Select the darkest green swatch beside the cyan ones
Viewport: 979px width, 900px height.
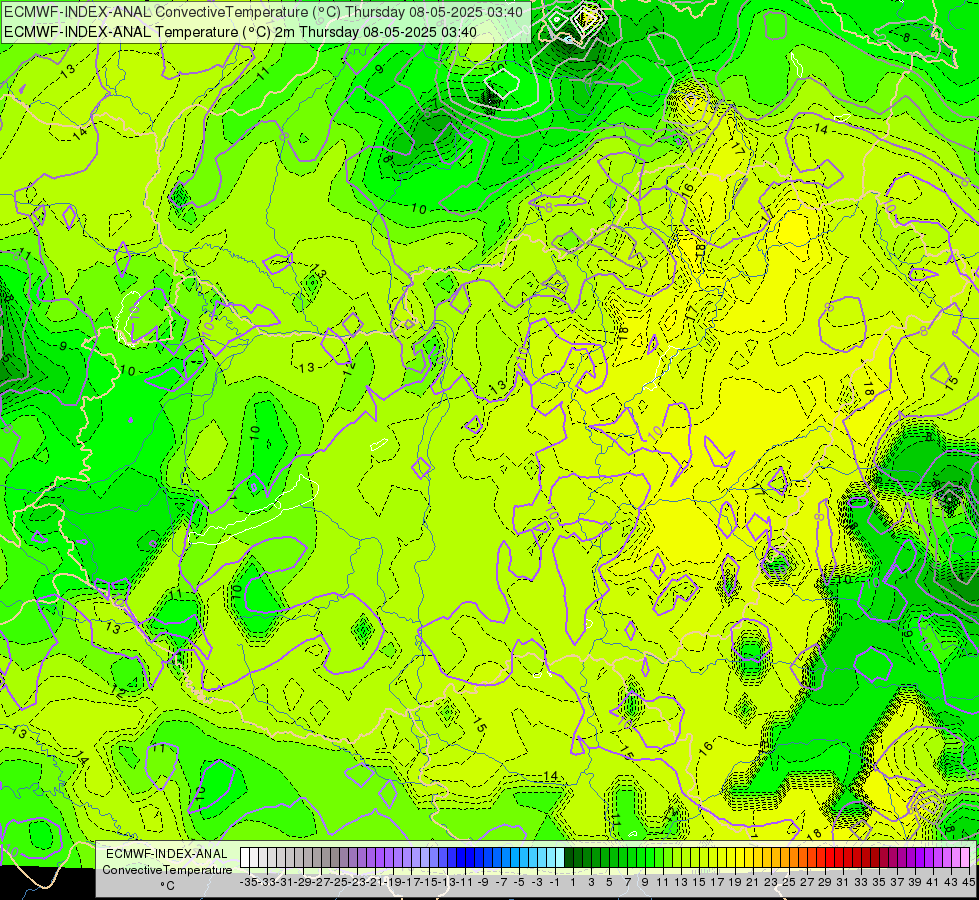[569, 857]
